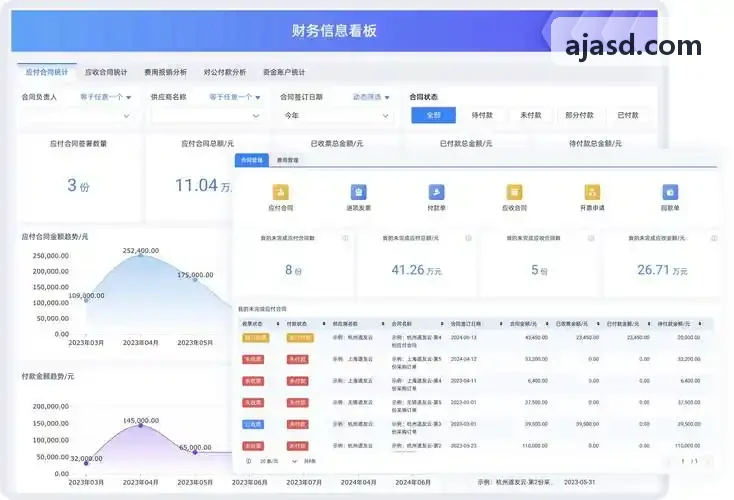
Task: Sort by the 待付款金额/元 column sort icon
Action: (700, 324)
